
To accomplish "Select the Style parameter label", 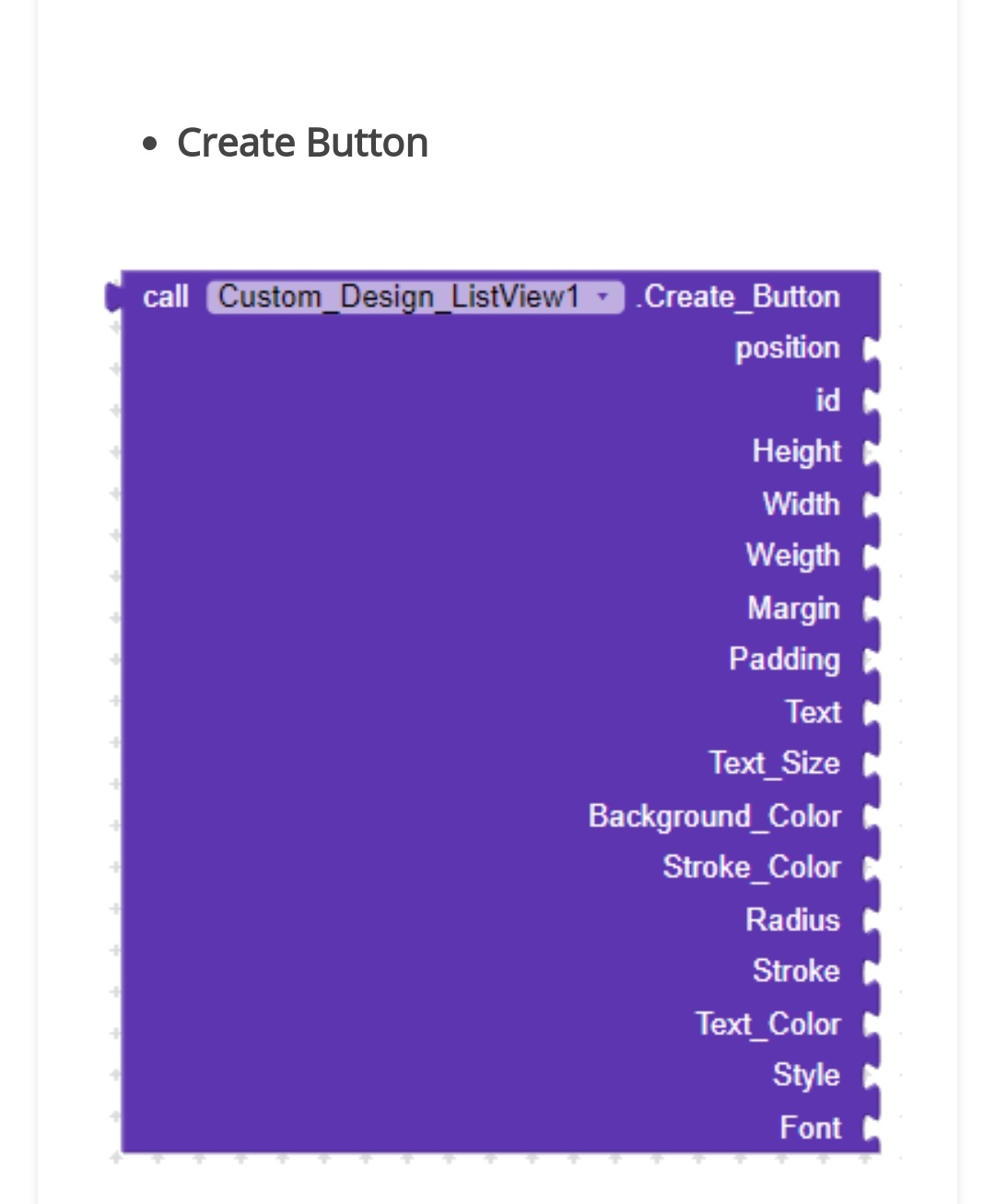I will (x=806, y=1076).
